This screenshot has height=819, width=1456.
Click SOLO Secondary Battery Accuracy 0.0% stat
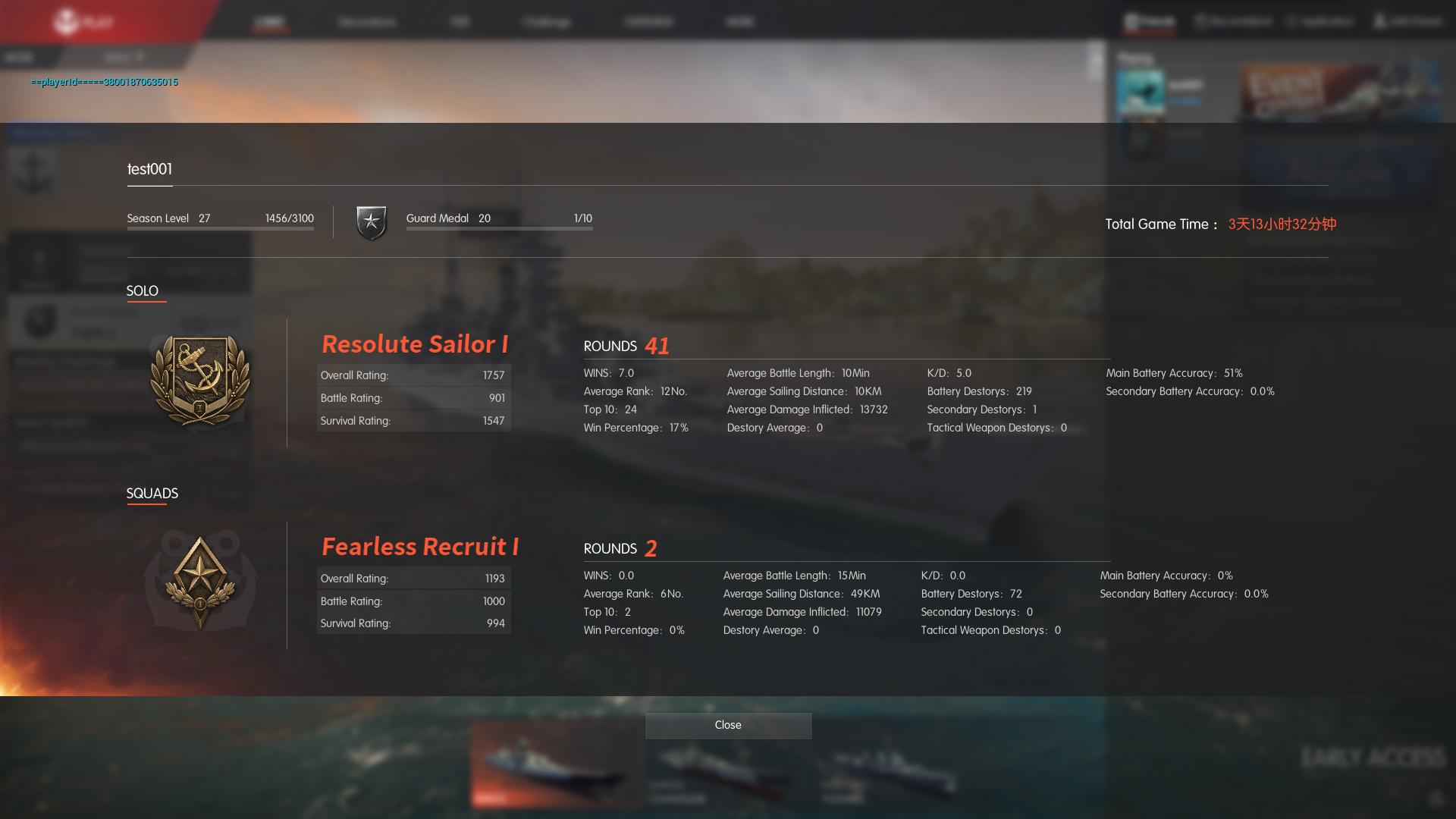pos(1191,391)
